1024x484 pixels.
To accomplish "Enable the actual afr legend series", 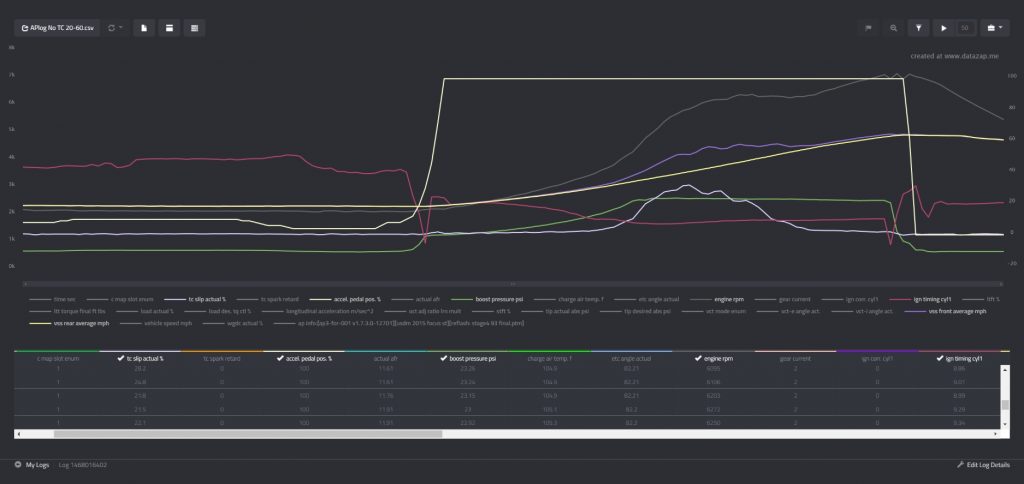I will coord(417,299).
